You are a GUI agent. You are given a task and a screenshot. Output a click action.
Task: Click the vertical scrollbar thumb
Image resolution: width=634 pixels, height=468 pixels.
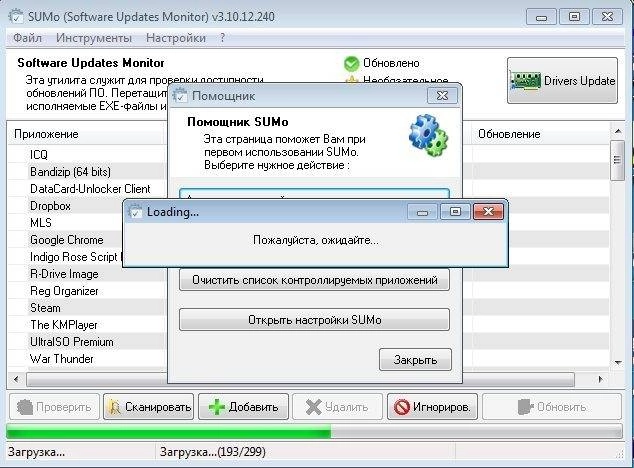[617, 160]
